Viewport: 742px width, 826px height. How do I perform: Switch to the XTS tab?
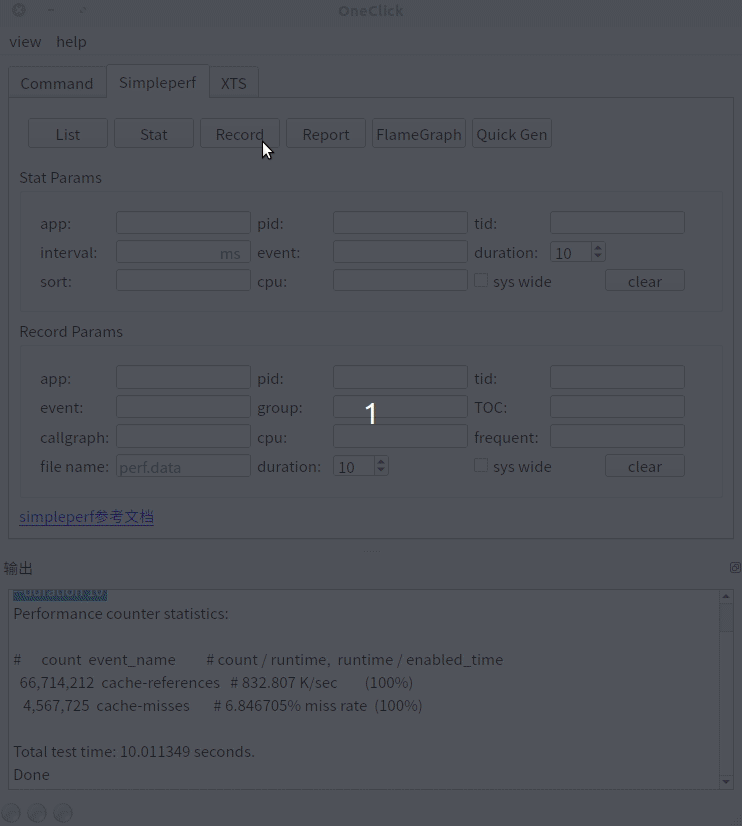[x=233, y=83]
